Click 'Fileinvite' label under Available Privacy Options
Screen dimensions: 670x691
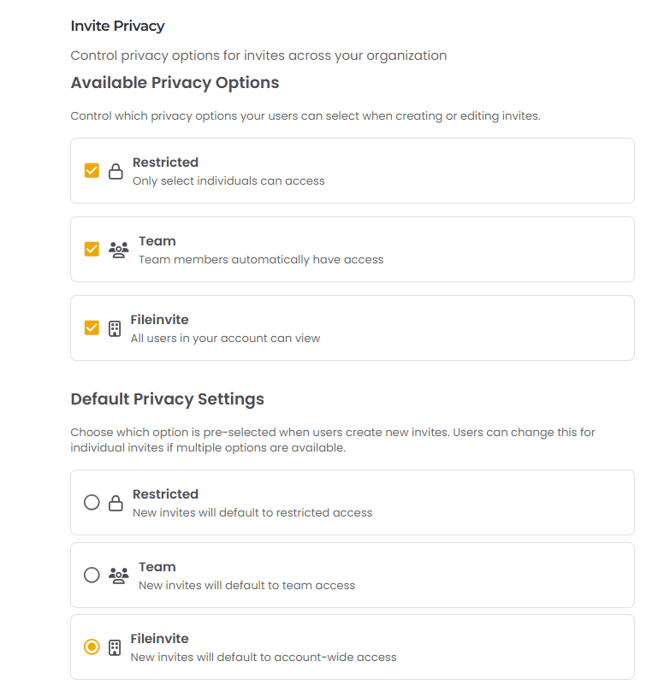[x=159, y=320]
